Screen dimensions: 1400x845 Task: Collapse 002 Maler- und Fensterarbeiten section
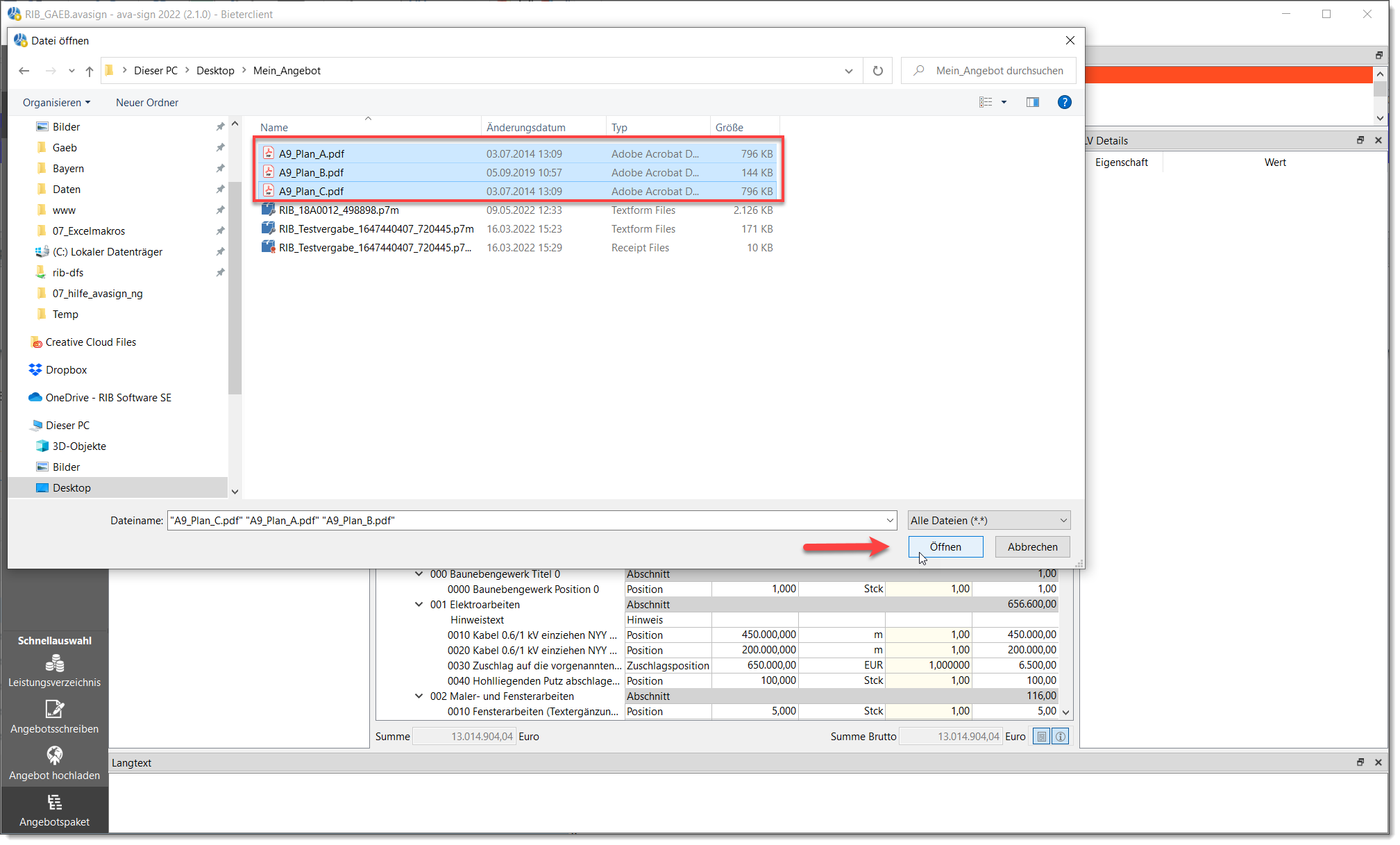pyautogui.click(x=419, y=696)
